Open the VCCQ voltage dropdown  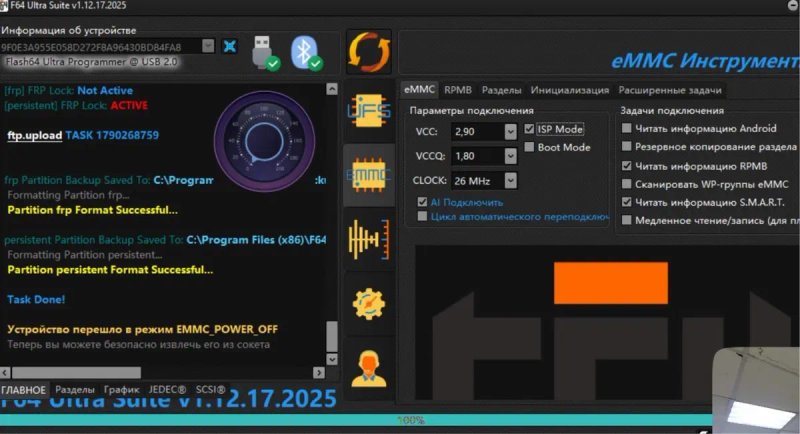pos(510,156)
